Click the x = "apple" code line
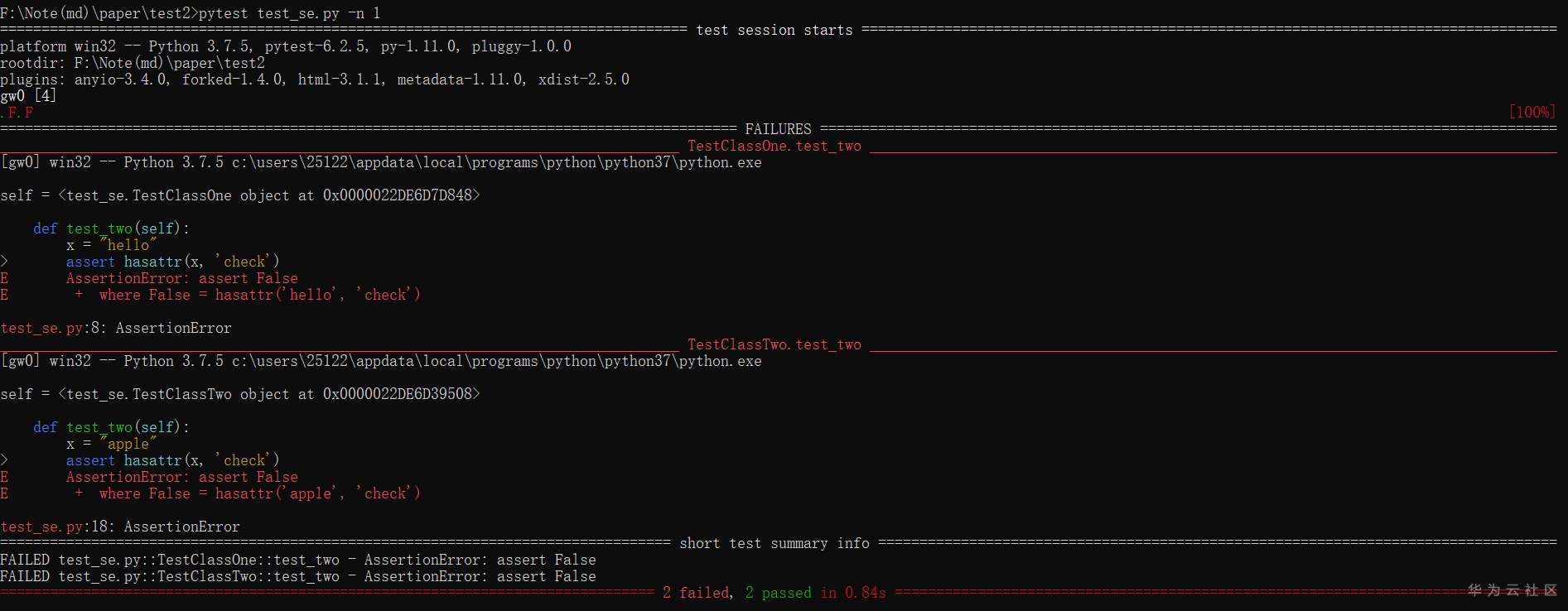The width and height of the screenshot is (1568, 611). (111, 444)
